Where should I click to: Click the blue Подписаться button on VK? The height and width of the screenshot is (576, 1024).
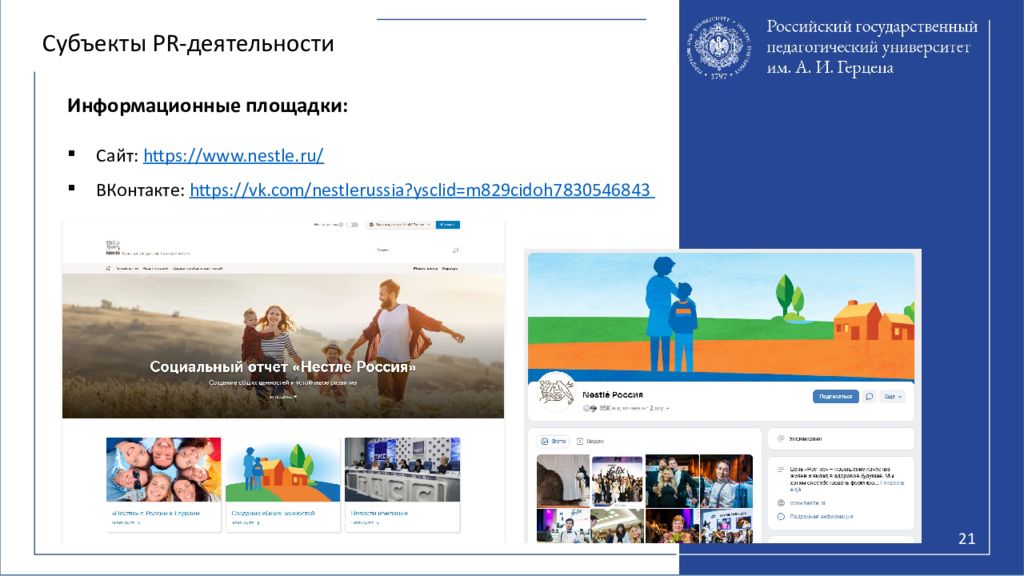click(x=835, y=396)
